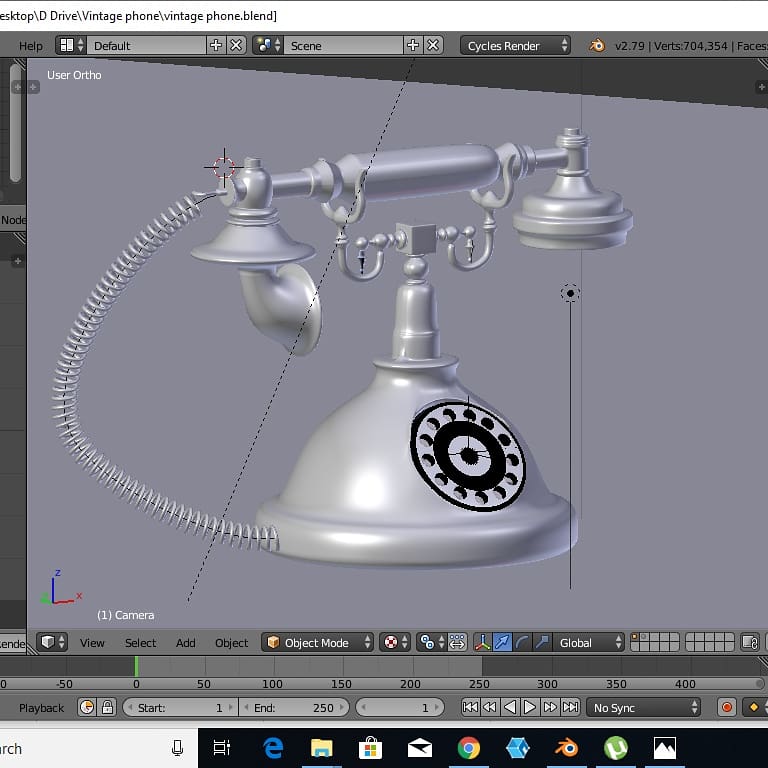Click the current frame number field
The image size is (768, 768).
(400, 707)
